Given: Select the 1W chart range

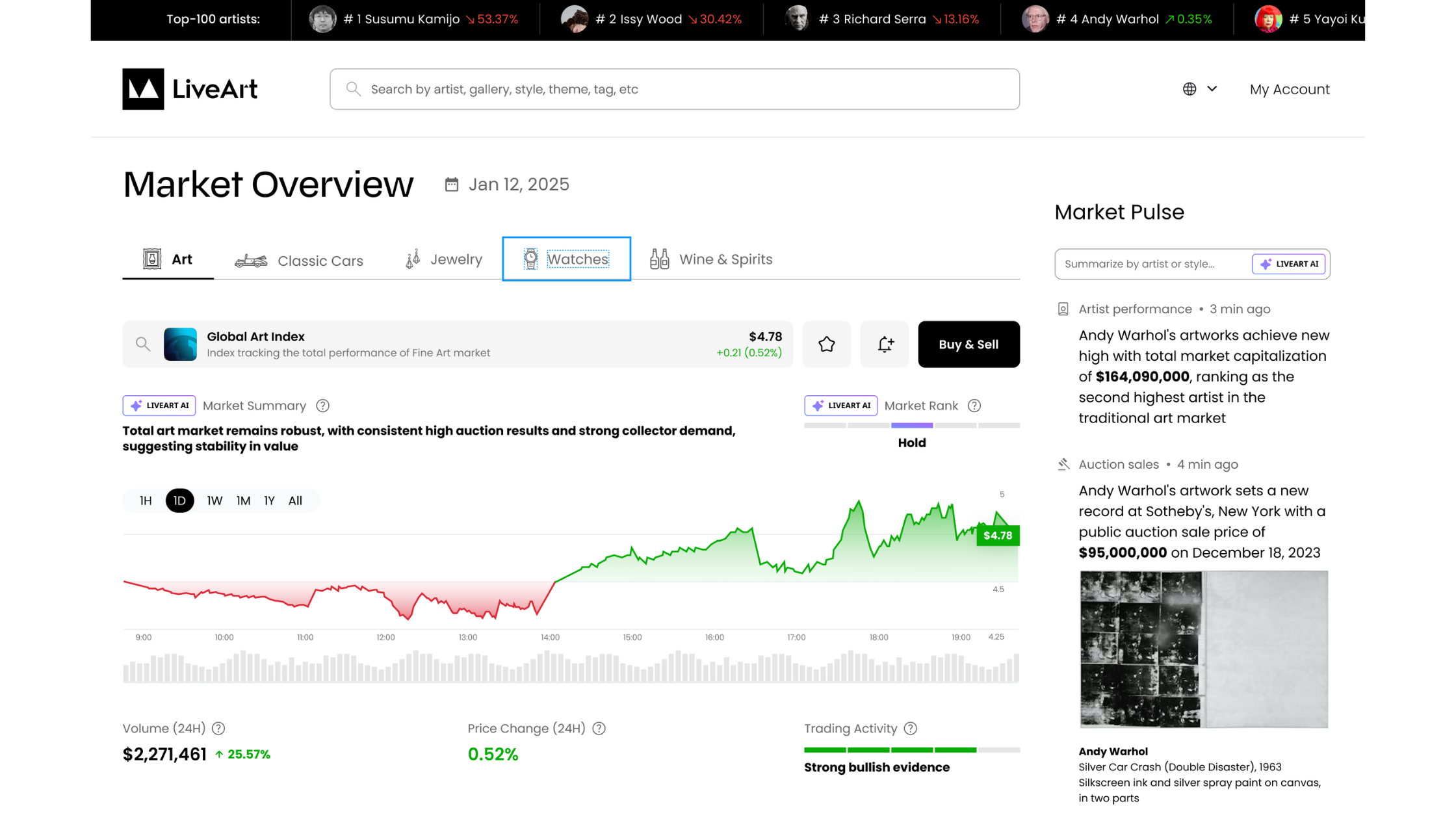Looking at the screenshot, I should pyautogui.click(x=214, y=500).
